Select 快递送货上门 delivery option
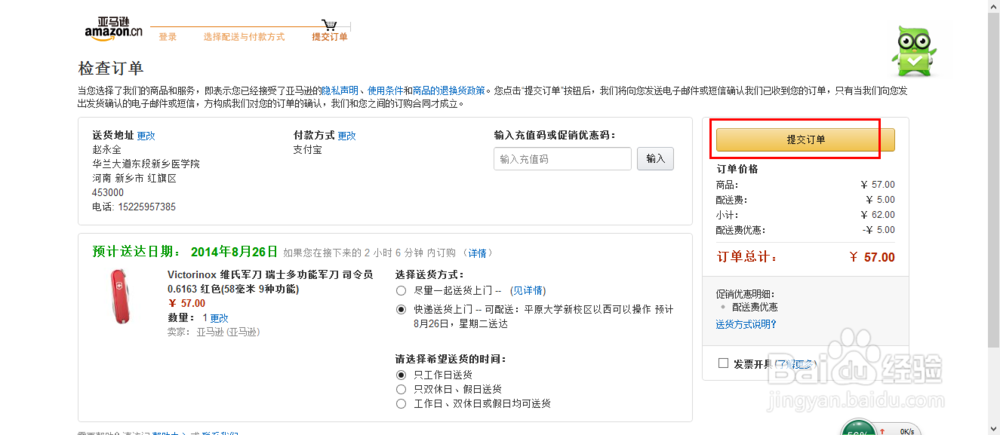 coord(401,310)
